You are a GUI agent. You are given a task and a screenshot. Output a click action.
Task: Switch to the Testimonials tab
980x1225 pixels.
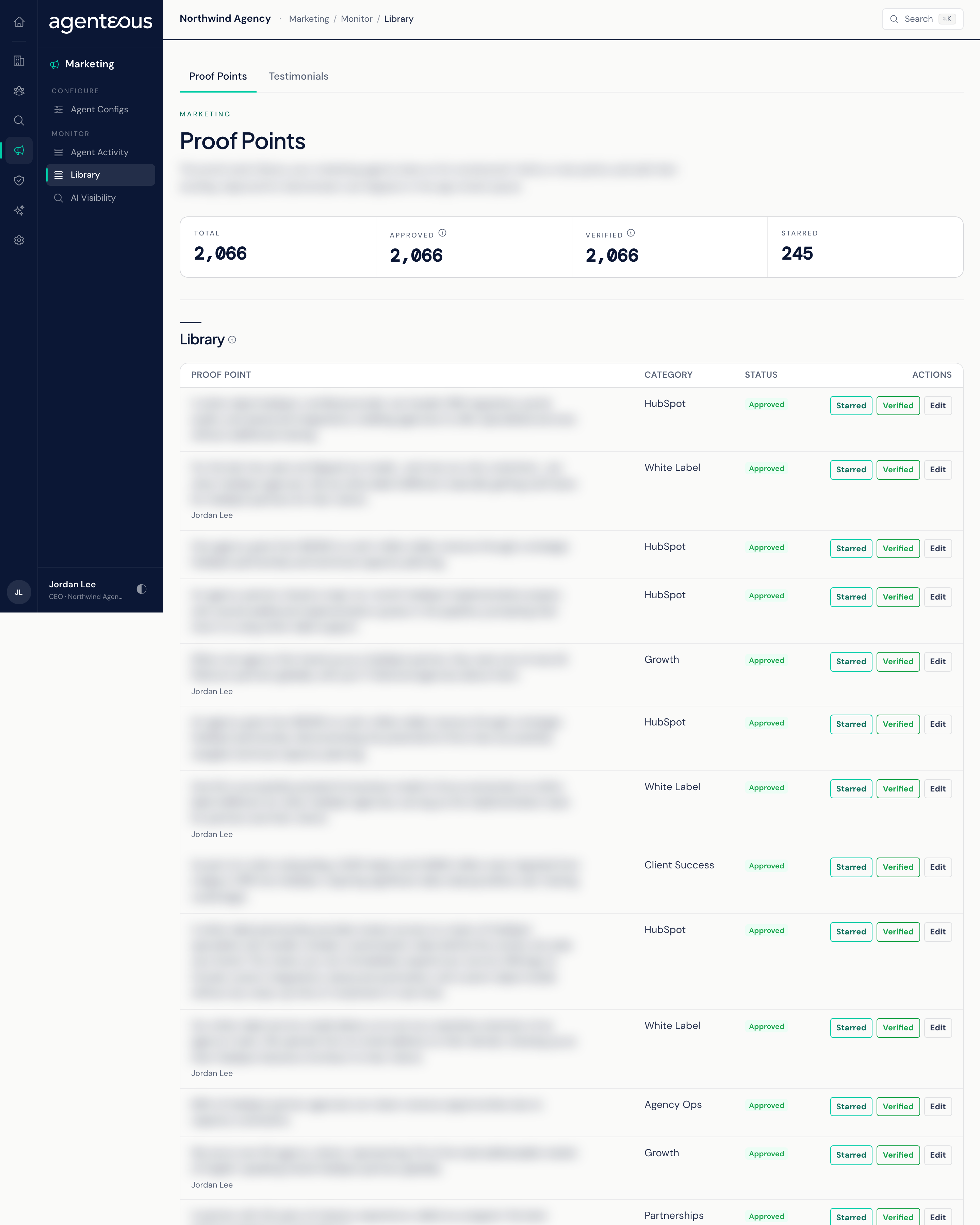tap(299, 76)
